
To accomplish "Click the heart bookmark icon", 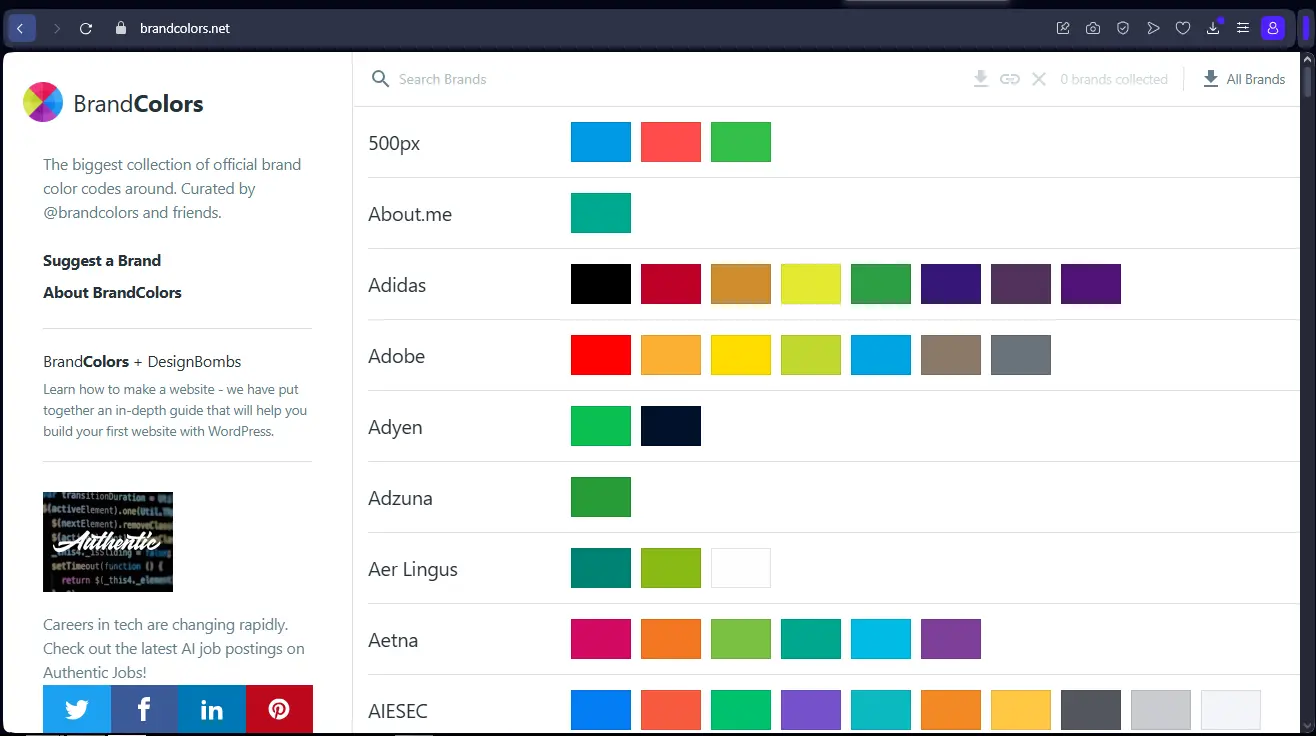I will coord(1183,28).
